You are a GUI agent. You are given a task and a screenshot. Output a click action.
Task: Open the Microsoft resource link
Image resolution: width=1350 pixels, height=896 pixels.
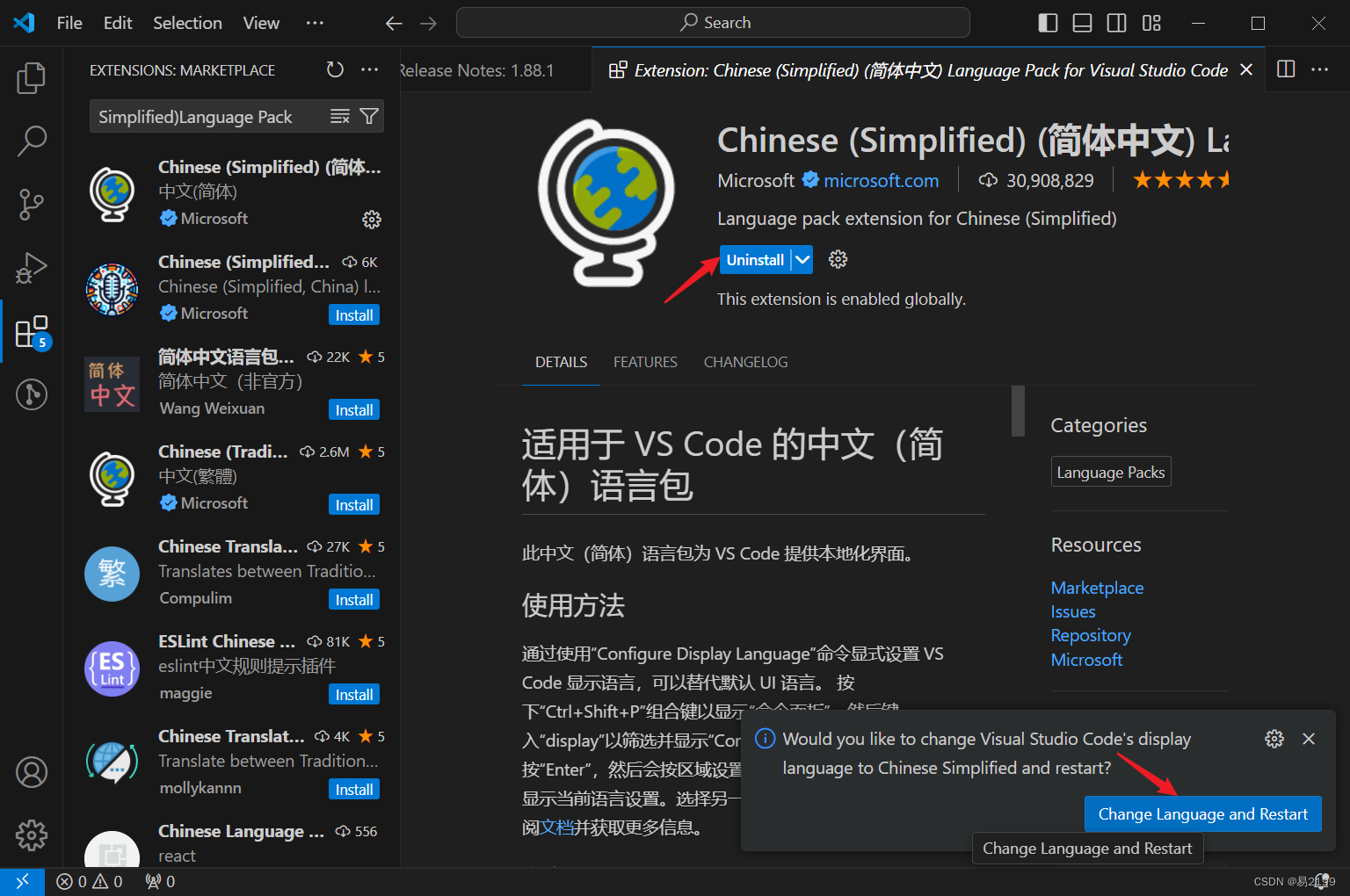point(1086,660)
